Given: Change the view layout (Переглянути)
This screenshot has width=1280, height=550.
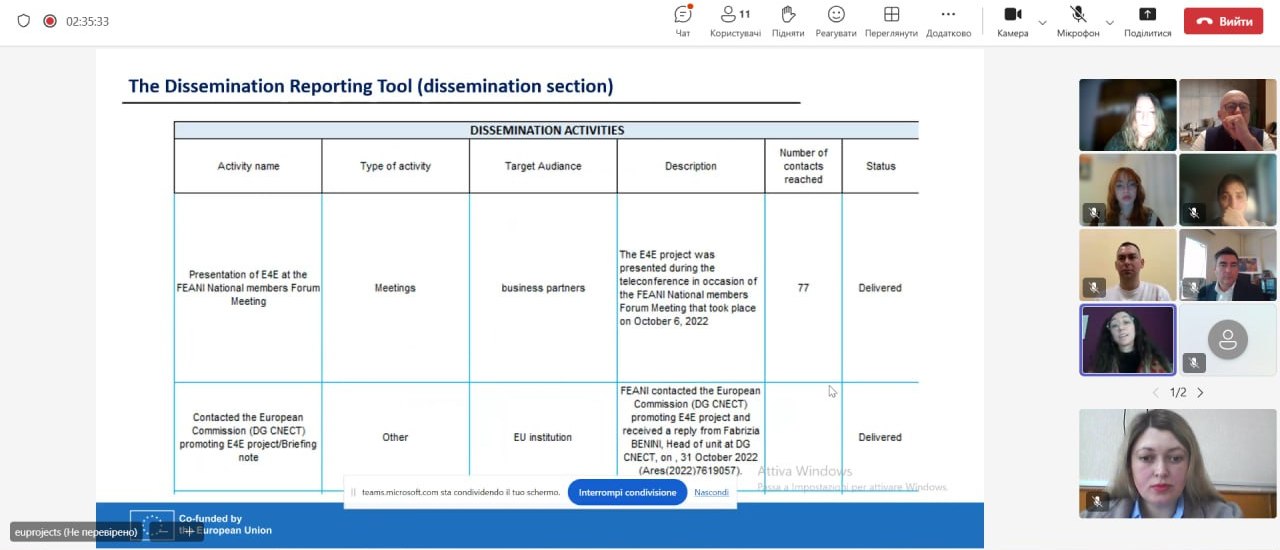Looking at the screenshot, I should point(891,21).
